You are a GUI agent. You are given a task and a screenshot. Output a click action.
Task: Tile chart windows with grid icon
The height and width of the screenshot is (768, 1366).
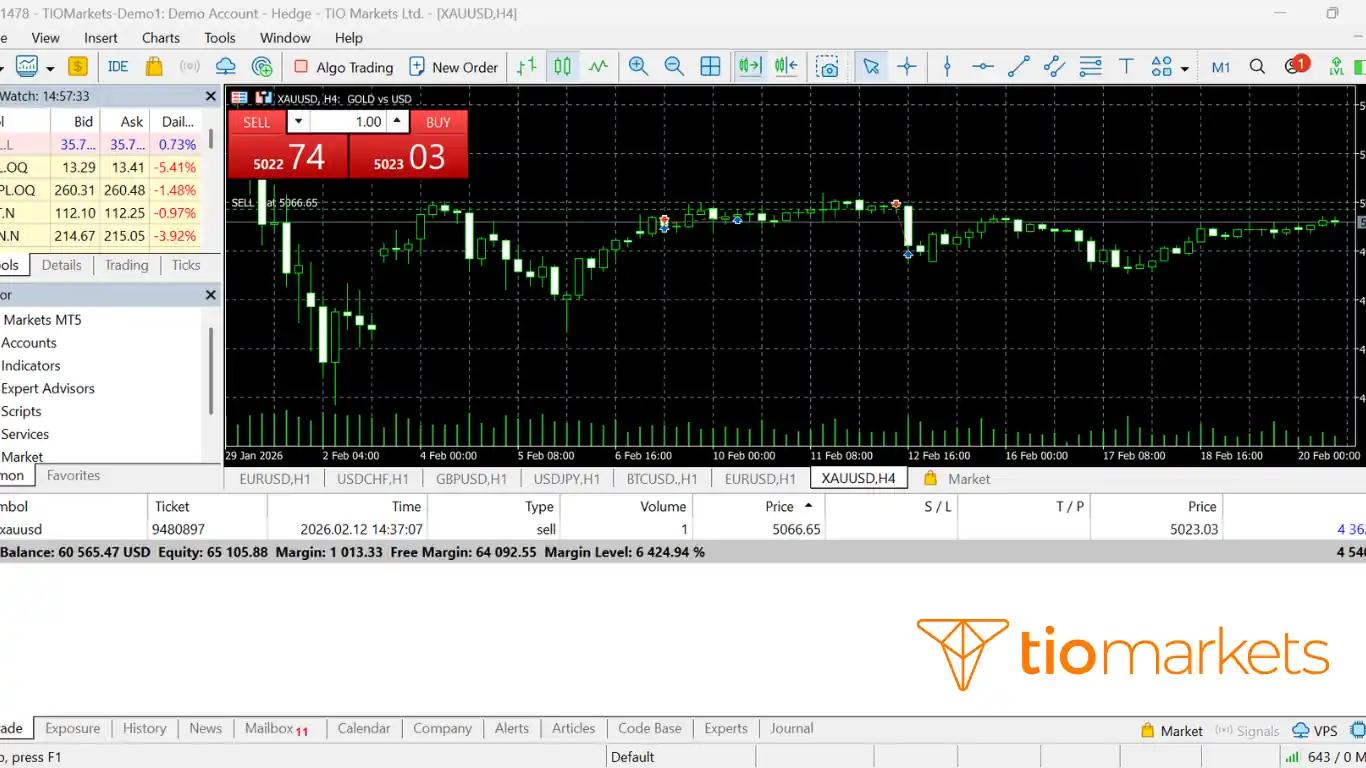710,67
